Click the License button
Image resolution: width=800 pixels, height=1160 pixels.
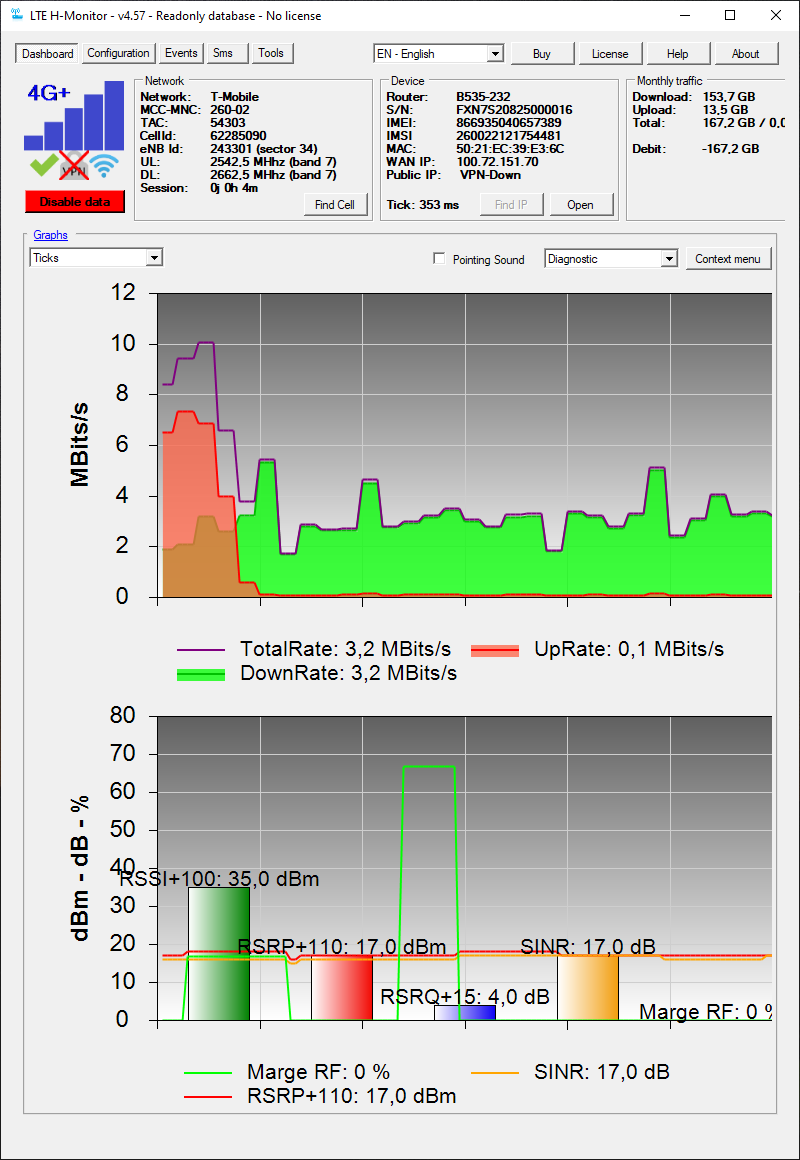[x=611, y=54]
